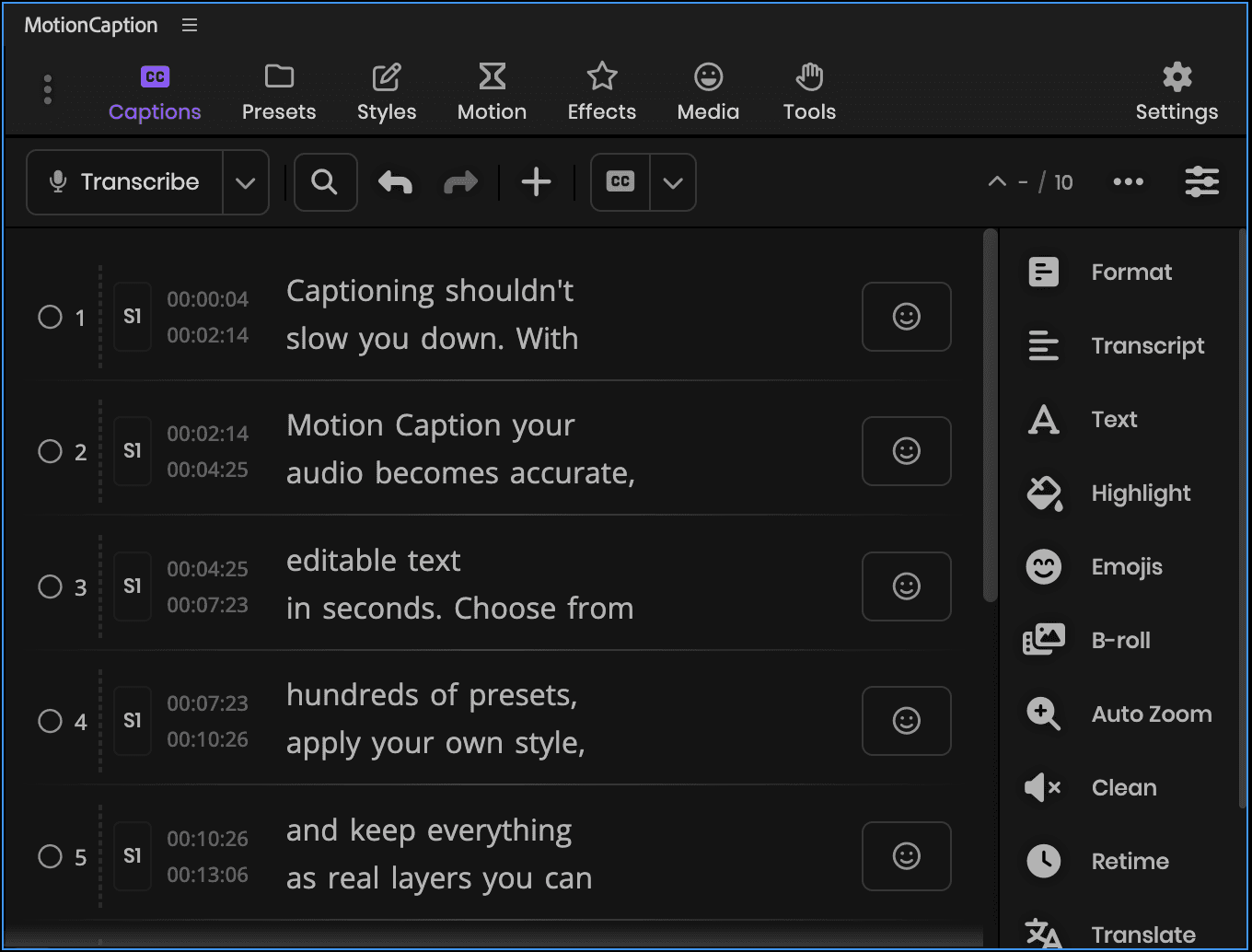Click speaker S1 tag on caption 5
The height and width of the screenshot is (952, 1252).
point(133,856)
